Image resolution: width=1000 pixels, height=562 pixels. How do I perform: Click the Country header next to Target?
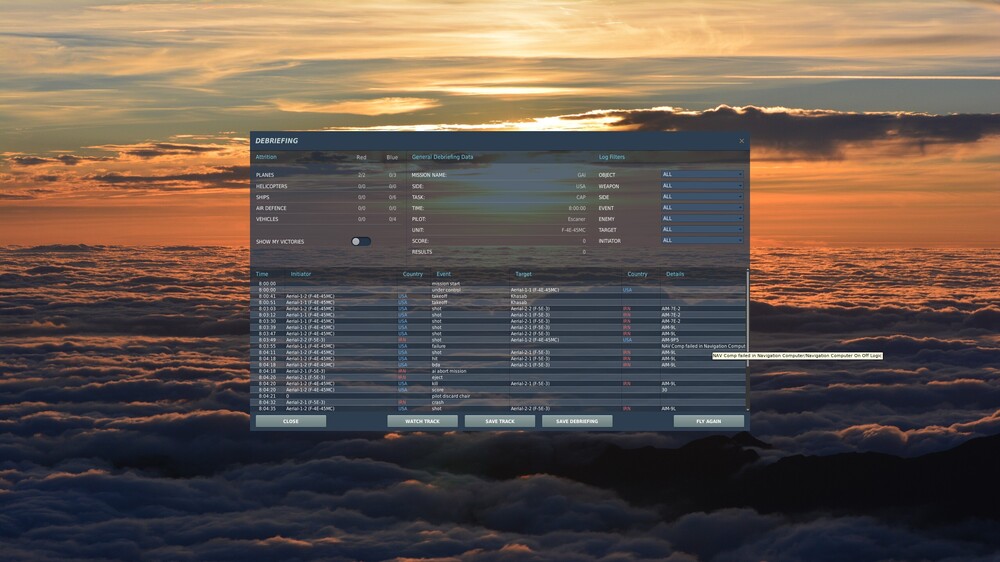[x=637, y=274]
